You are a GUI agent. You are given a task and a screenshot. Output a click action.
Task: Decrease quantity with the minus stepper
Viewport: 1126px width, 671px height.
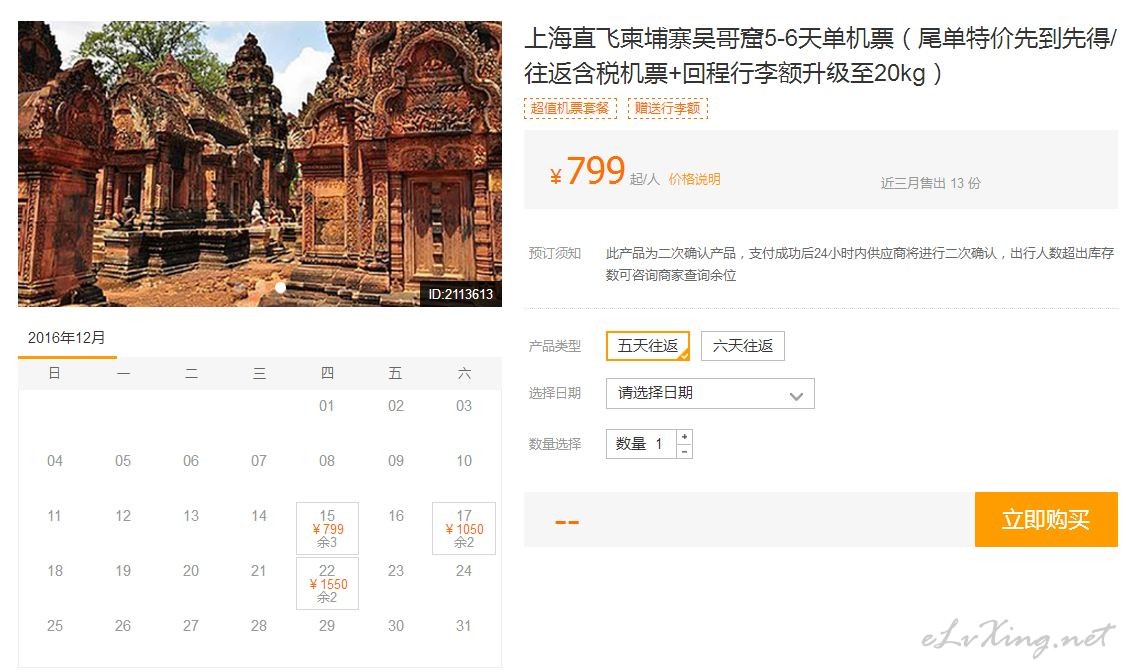point(684,452)
